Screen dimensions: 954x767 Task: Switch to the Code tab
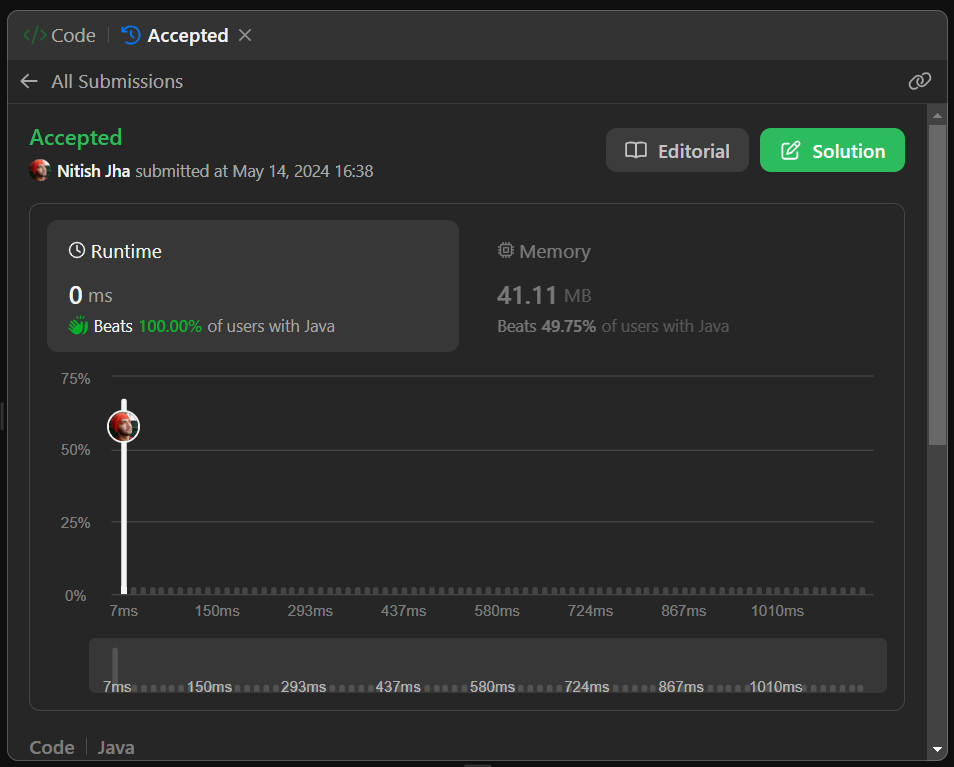coord(60,35)
